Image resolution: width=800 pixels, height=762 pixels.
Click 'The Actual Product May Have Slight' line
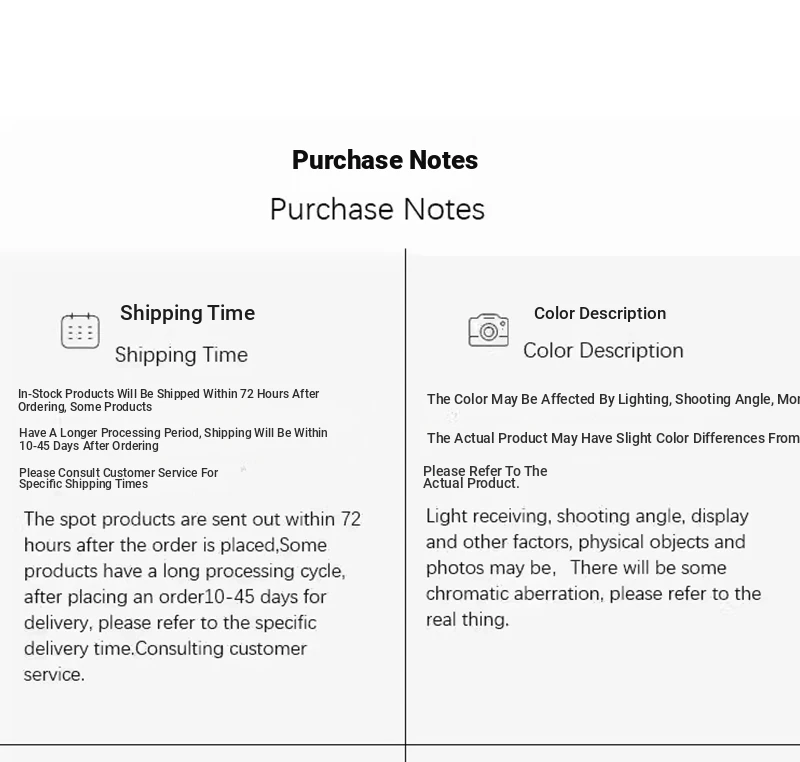coord(613,438)
